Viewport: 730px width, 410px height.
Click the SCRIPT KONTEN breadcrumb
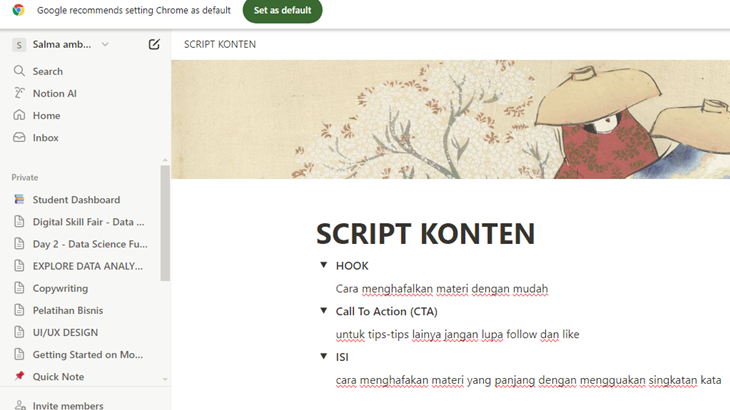pos(220,44)
